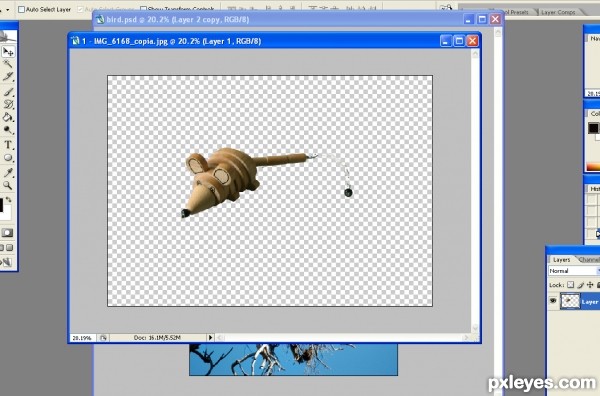Select the Move tool
Image resolution: width=600 pixels, height=396 pixels.
point(8,51)
